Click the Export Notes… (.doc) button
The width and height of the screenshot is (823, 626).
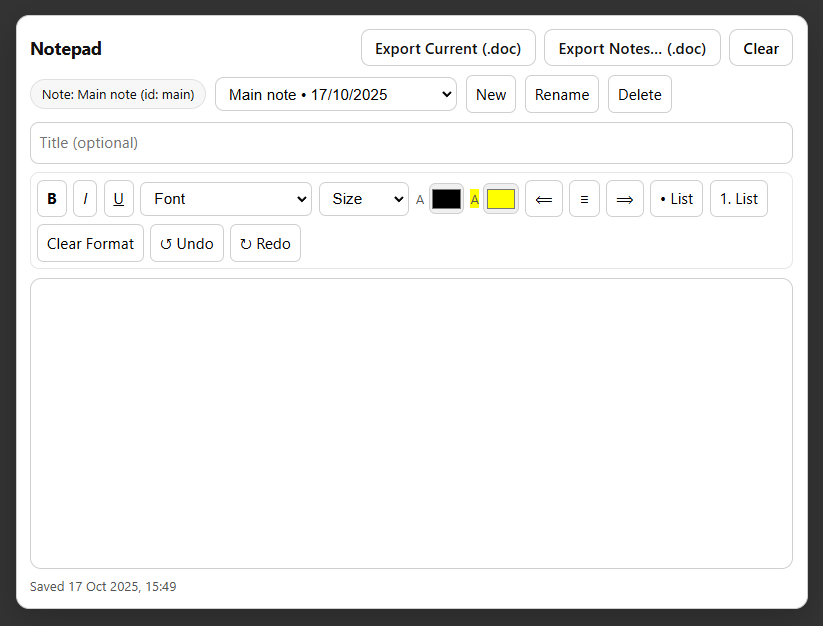(x=632, y=48)
